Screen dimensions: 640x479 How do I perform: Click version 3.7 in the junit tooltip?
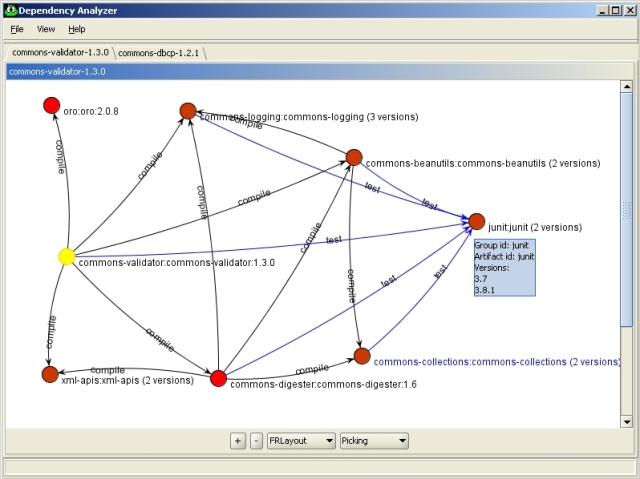[x=481, y=279]
